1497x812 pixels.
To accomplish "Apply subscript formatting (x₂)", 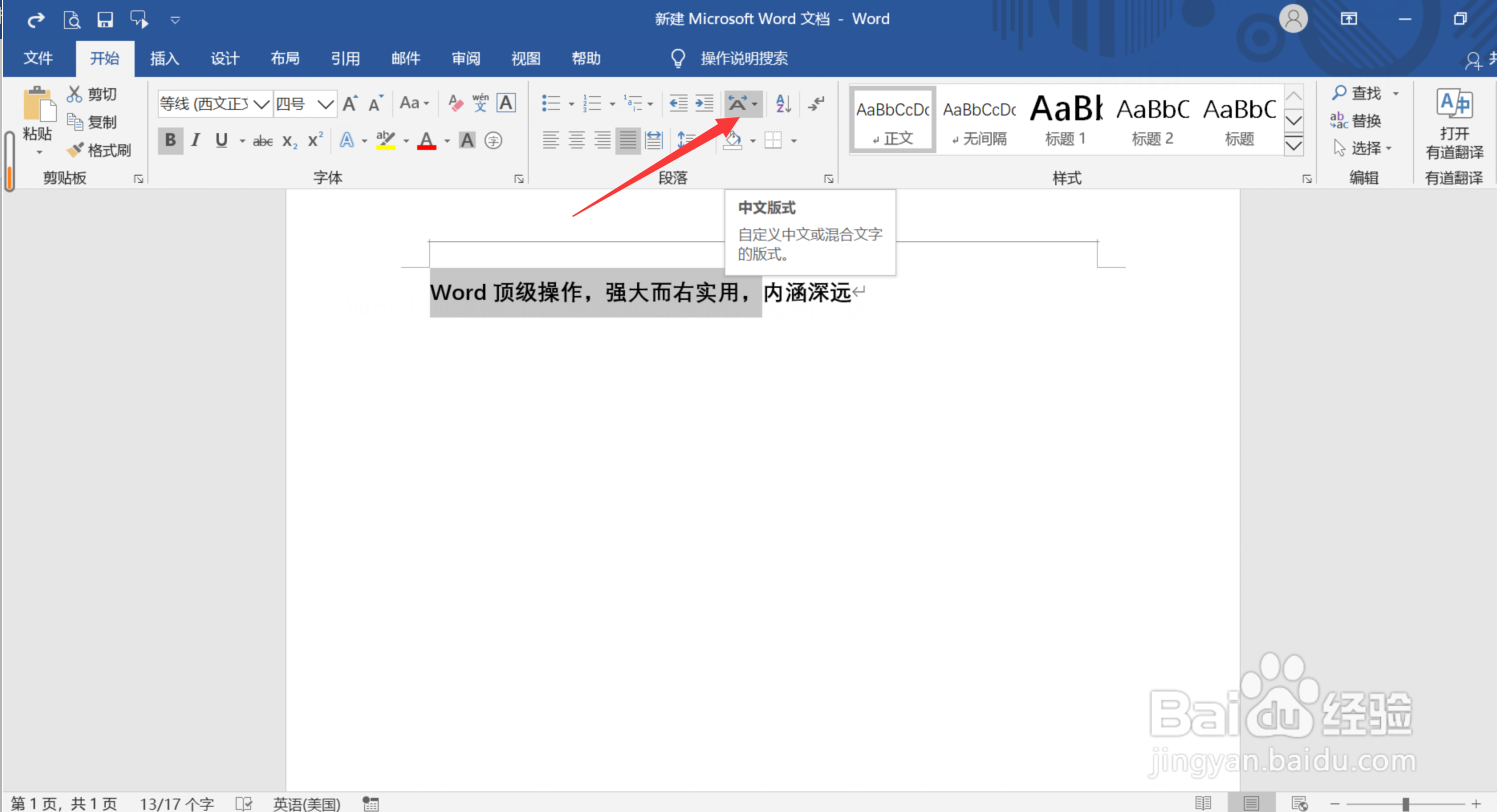I will [x=289, y=141].
